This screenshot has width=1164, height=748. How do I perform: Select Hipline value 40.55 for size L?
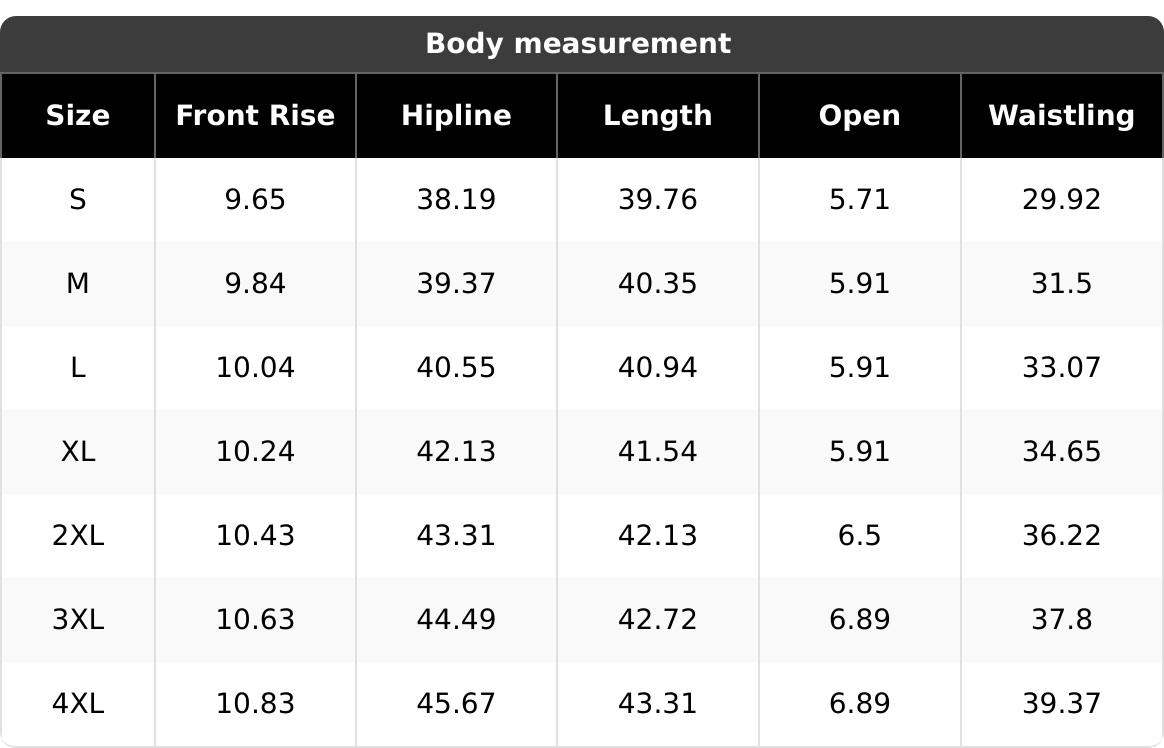456,368
